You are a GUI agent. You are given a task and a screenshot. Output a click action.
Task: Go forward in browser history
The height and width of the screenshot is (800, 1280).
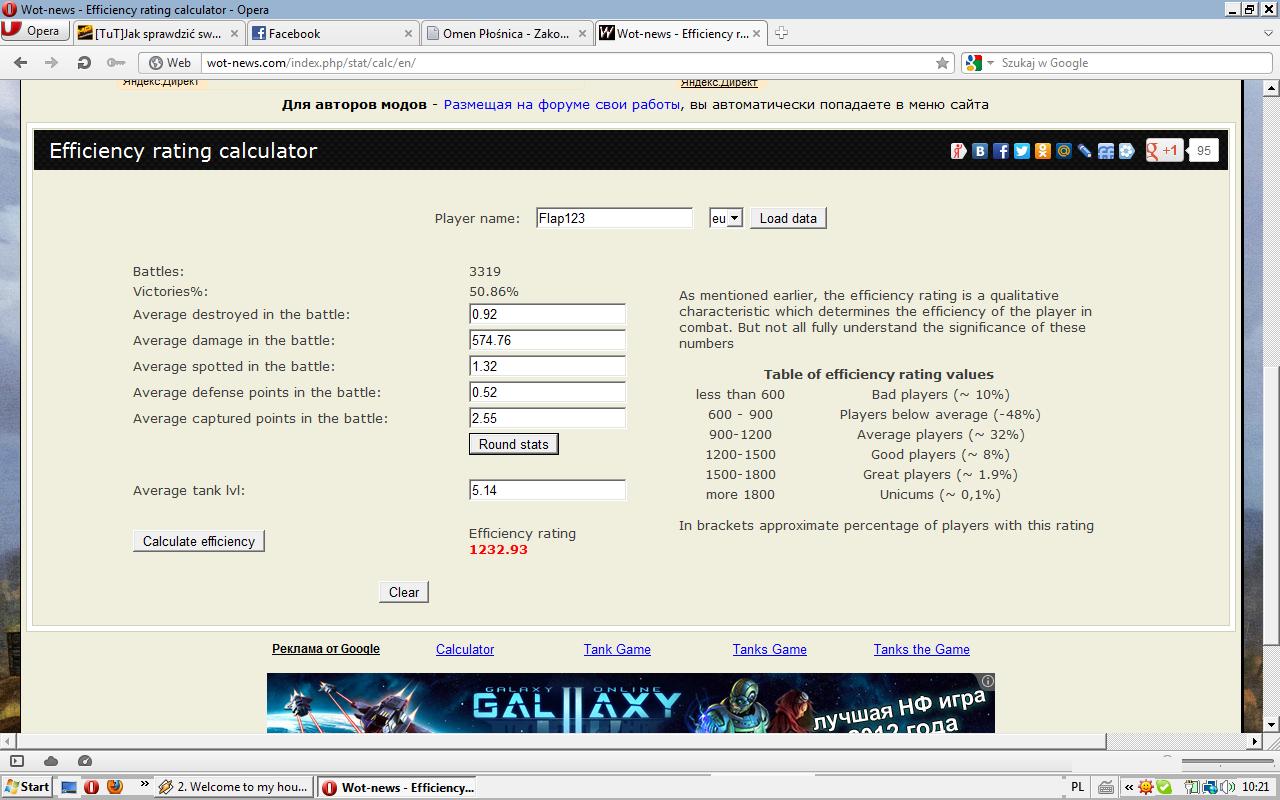[52, 62]
